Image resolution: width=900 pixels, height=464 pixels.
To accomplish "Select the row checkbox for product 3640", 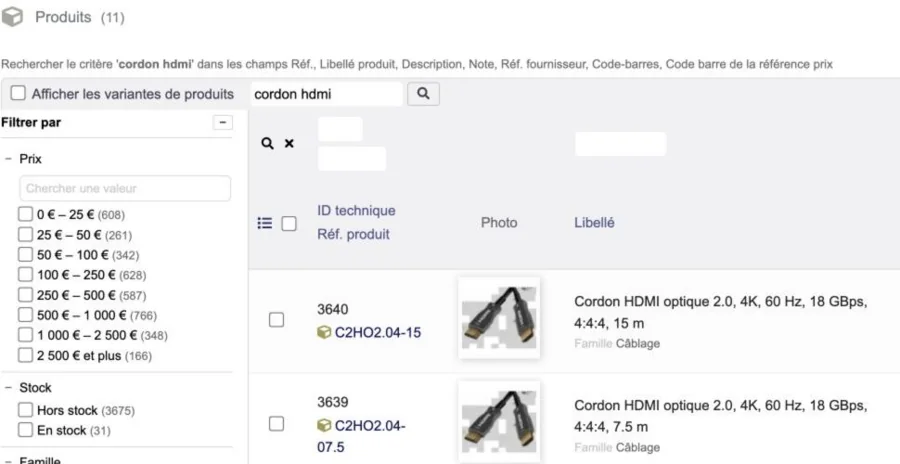I will [x=276, y=320].
